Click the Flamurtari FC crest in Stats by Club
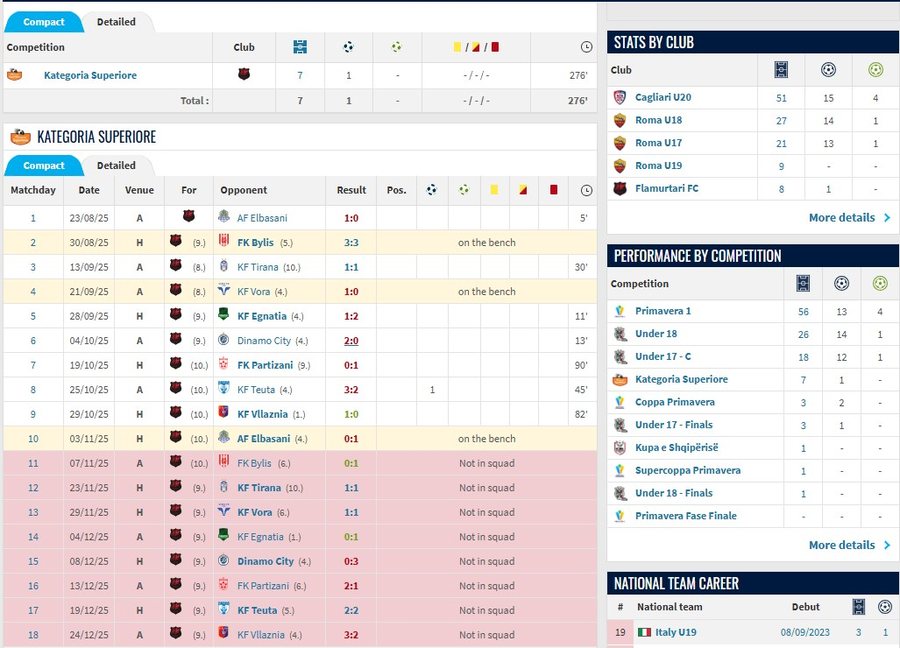 (x=620, y=188)
